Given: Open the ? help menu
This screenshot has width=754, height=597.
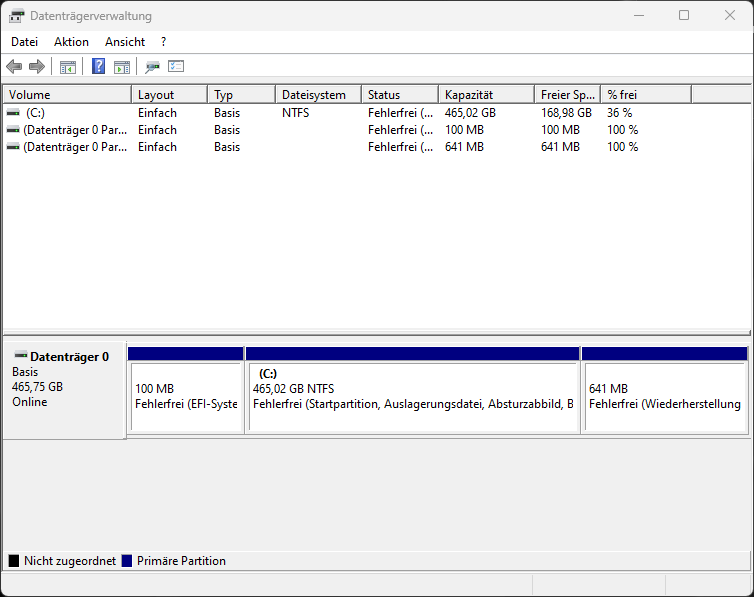Looking at the screenshot, I should pos(163,42).
